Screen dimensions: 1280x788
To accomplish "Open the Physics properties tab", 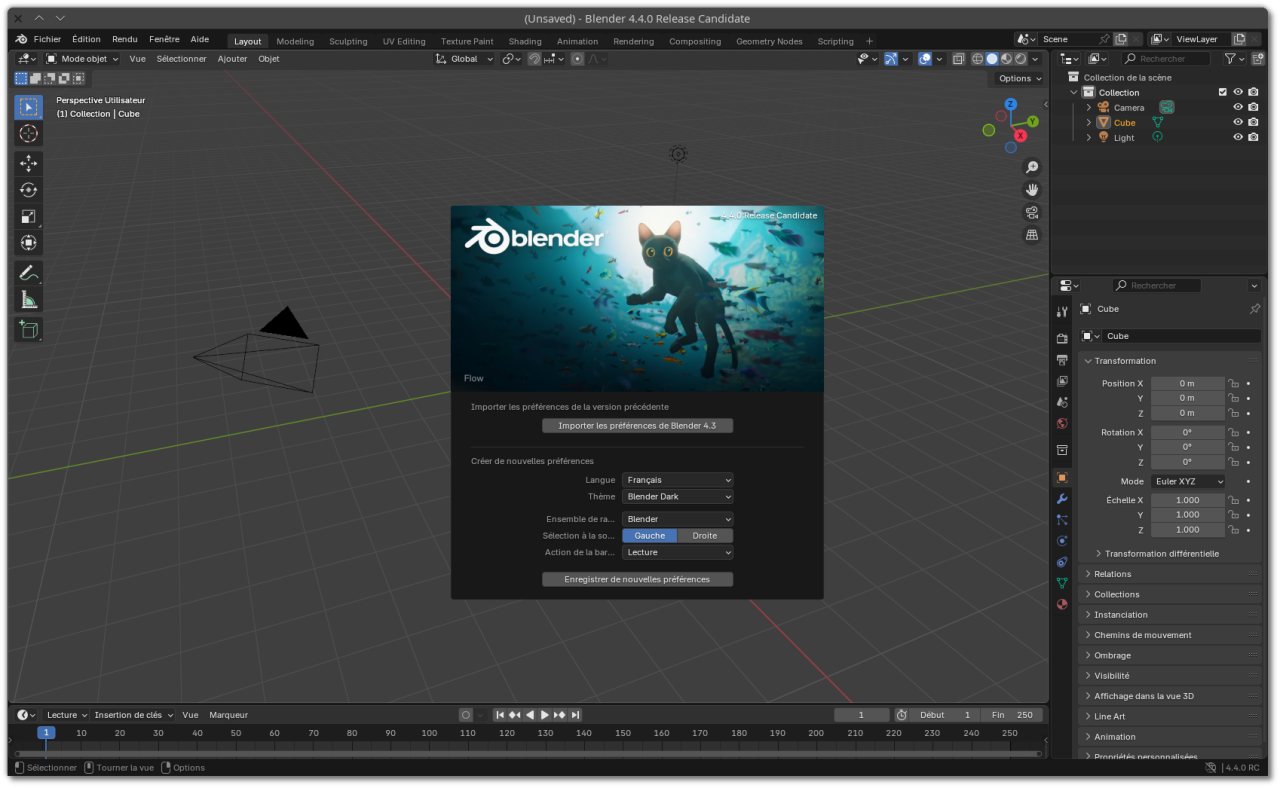I will [1062, 540].
